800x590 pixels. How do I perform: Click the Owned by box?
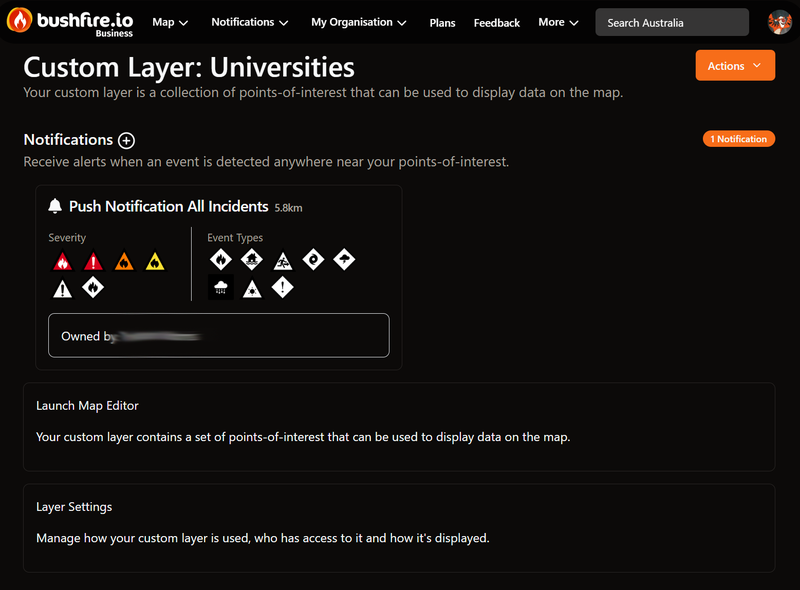219,335
